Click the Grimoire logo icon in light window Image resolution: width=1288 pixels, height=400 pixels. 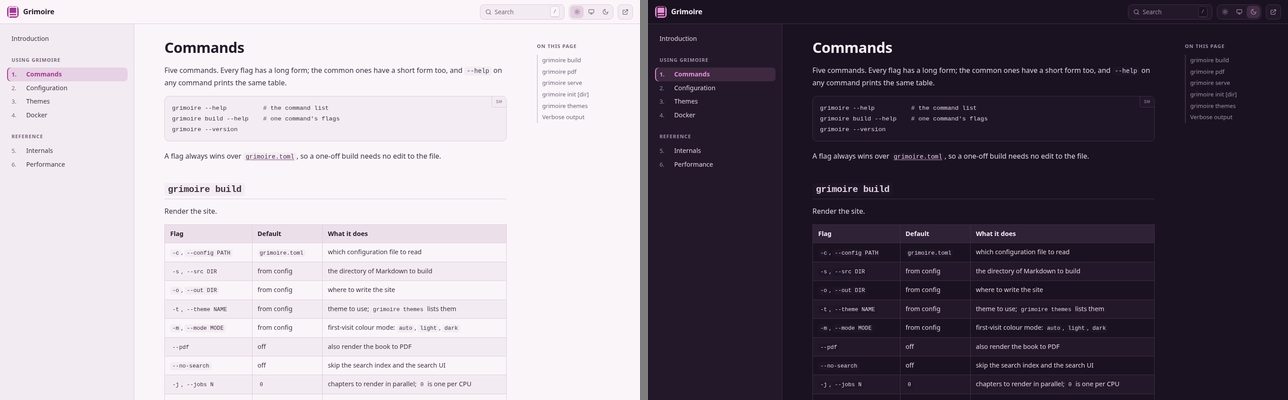pos(13,12)
